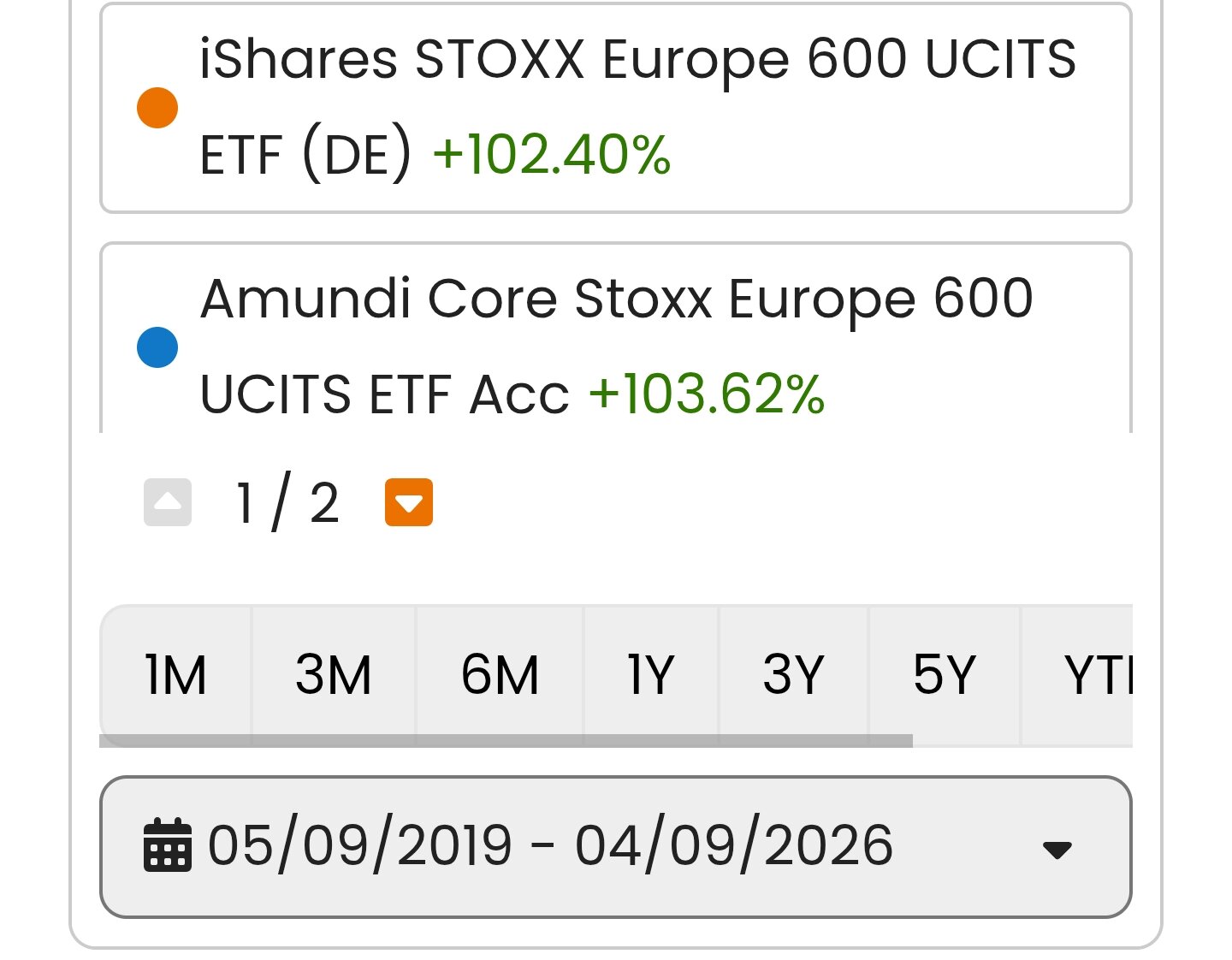Expand the date range dropdown caret
This screenshot has height=960, width=1232.
[x=1057, y=850]
